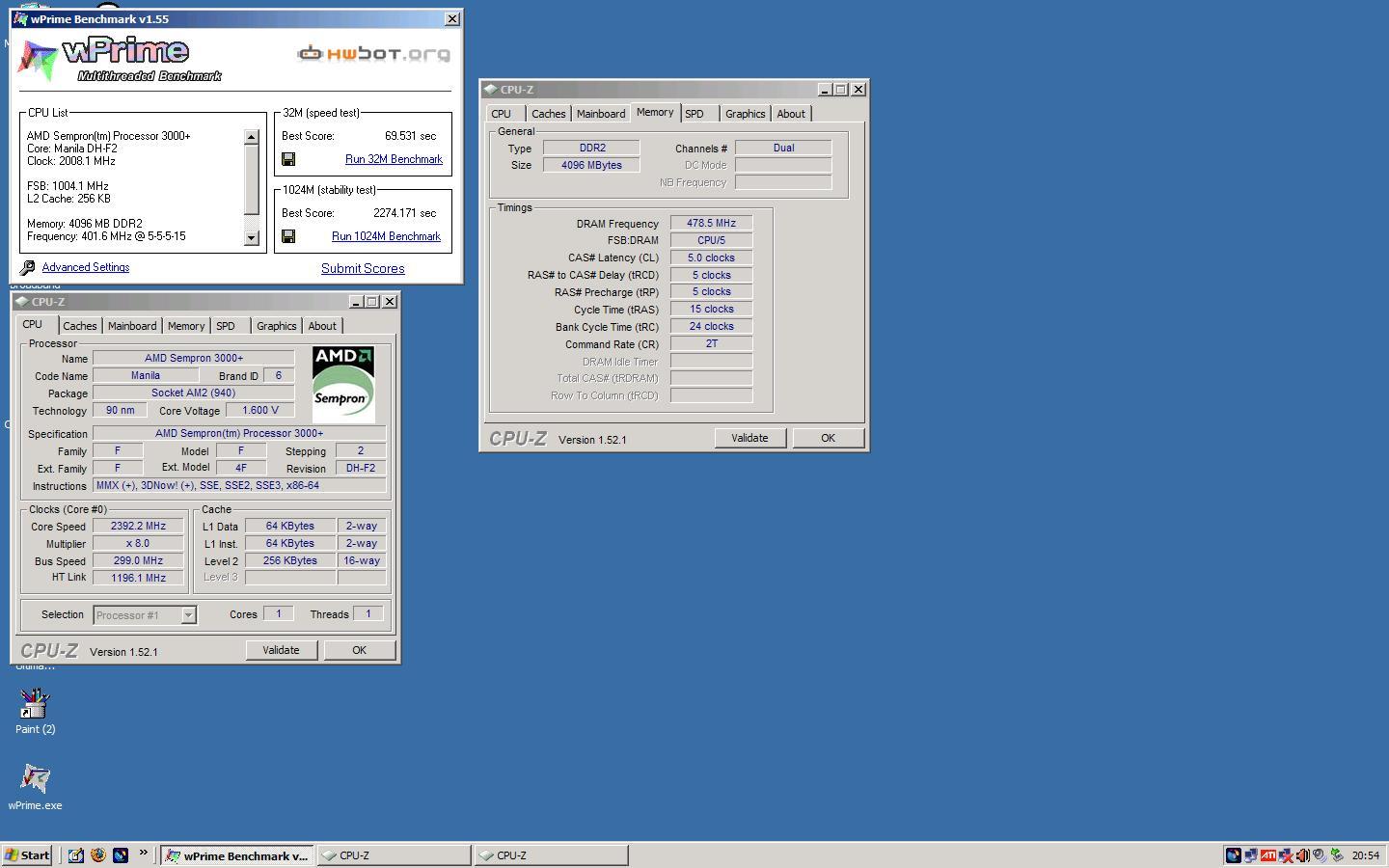The height and width of the screenshot is (868, 1389).
Task: Expand the quick launch overflow chevron
Action: click(x=144, y=853)
